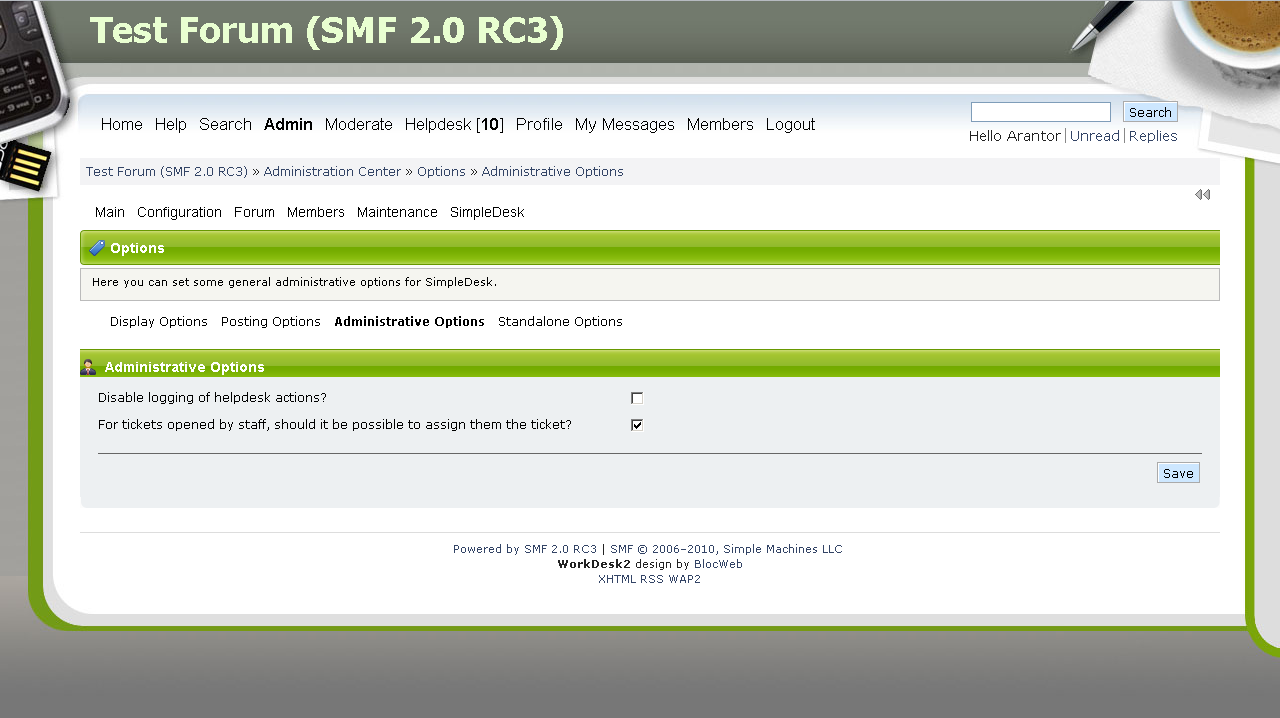The image size is (1280, 718).
Task: Open the Admin menu item
Action: pyautogui.click(x=288, y=124)
